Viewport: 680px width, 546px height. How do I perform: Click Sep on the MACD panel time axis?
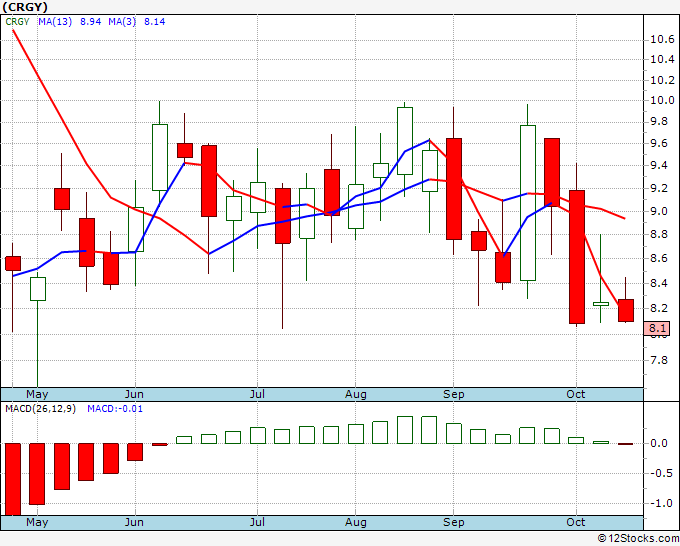[x=454, y=522]
